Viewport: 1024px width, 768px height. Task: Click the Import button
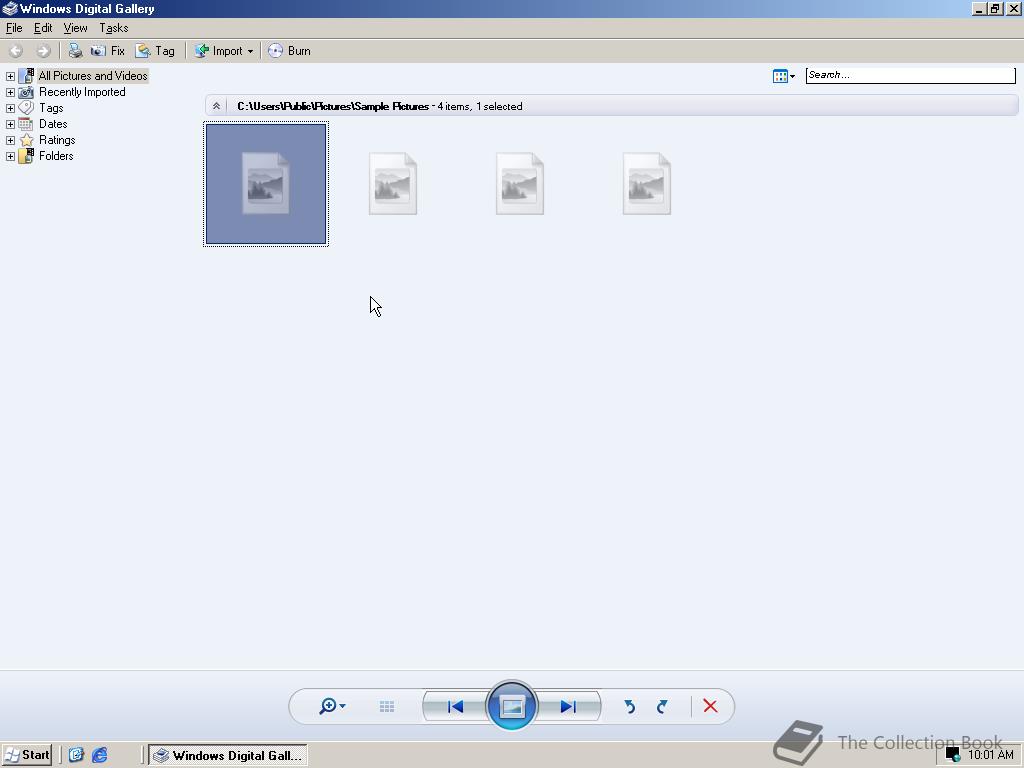click(219, 51)
